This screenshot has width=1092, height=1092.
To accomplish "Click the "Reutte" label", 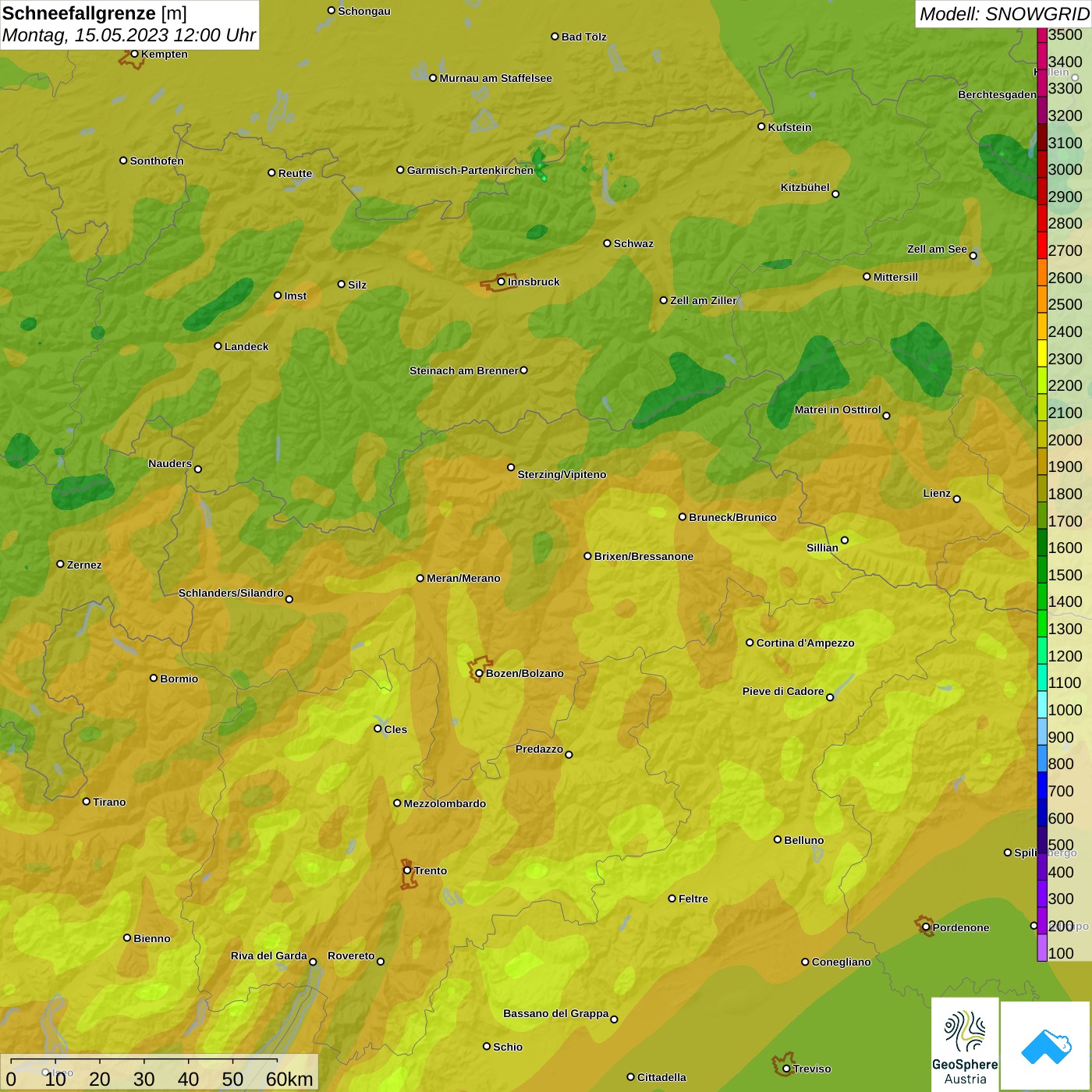I will [295, 173].
